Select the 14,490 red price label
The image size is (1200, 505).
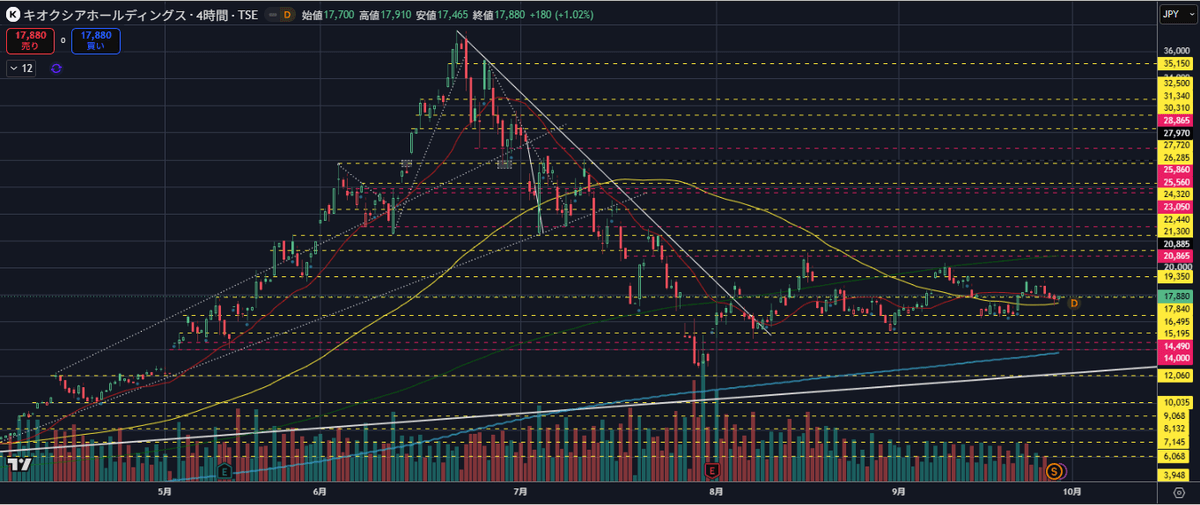[x=1175, y=345]
